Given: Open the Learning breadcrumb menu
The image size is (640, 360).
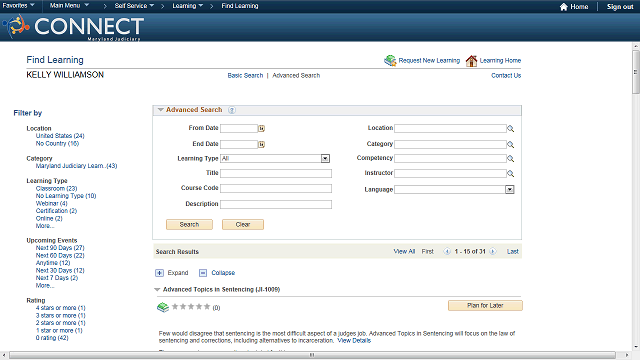Looking at the screenshot, I should pos(187,6).
